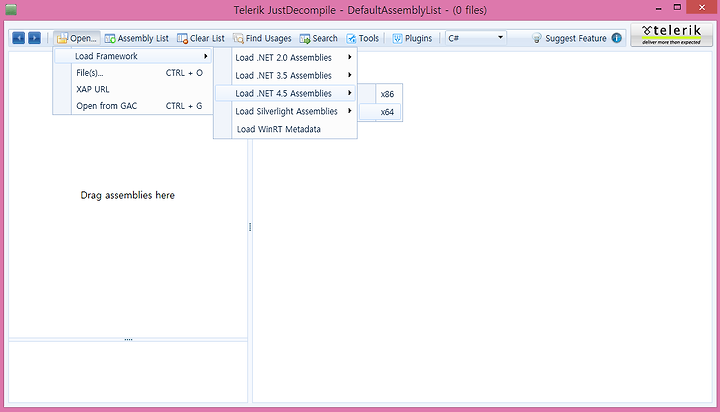Click the Plugins button label
720x412 pixels.
point(418,39)
